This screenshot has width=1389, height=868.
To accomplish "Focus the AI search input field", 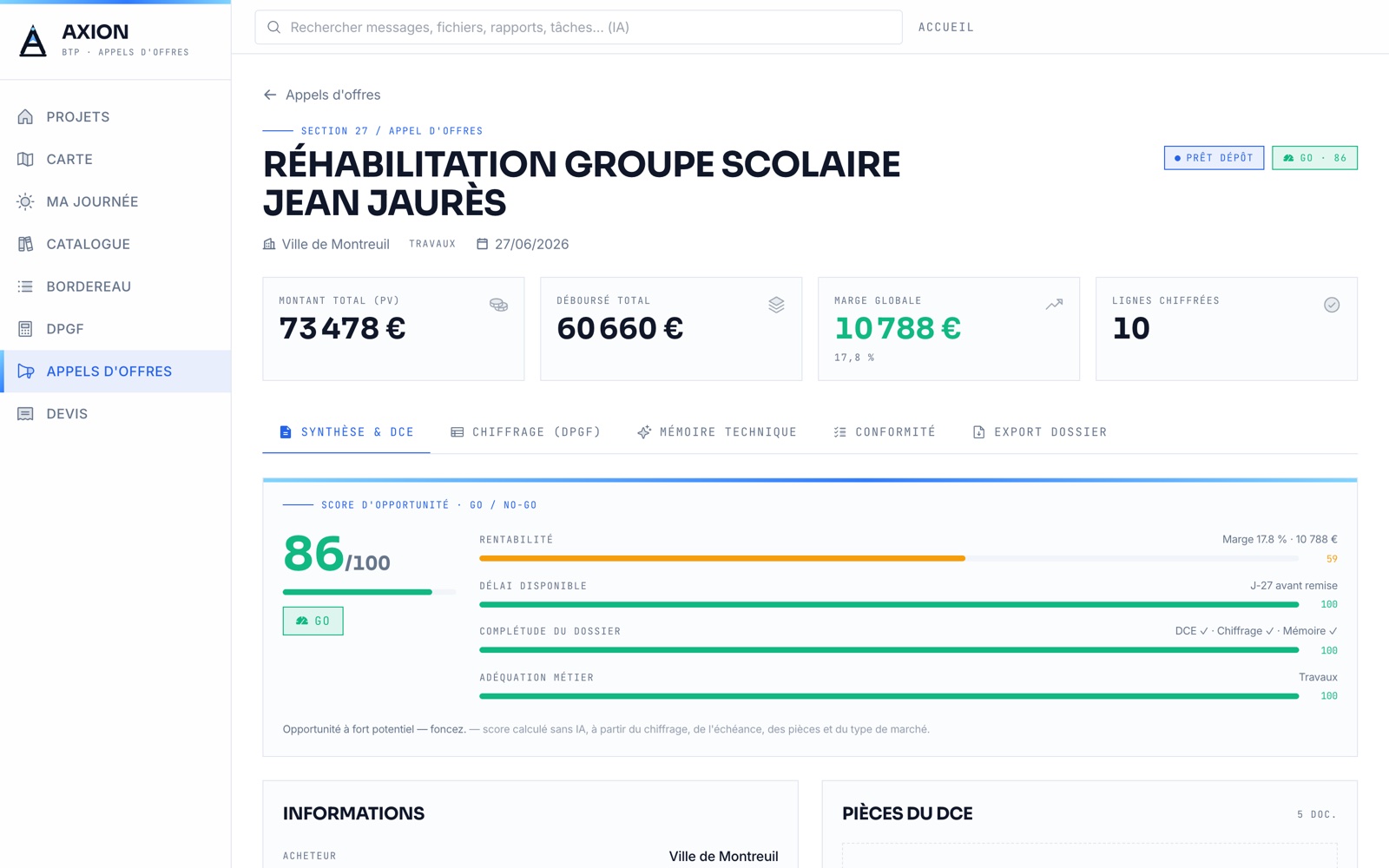I will pos(578,27).
